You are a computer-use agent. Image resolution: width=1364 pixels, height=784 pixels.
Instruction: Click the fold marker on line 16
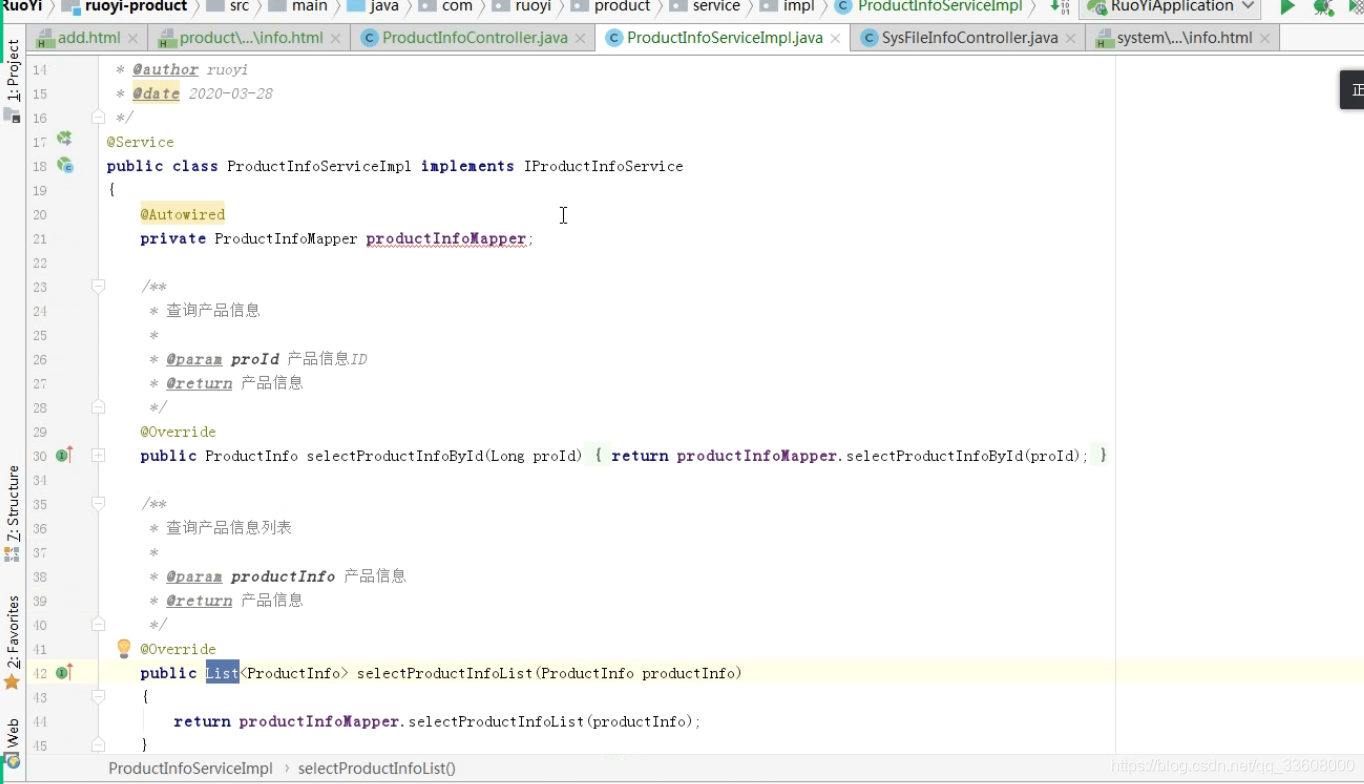click(x=98, y=117)
